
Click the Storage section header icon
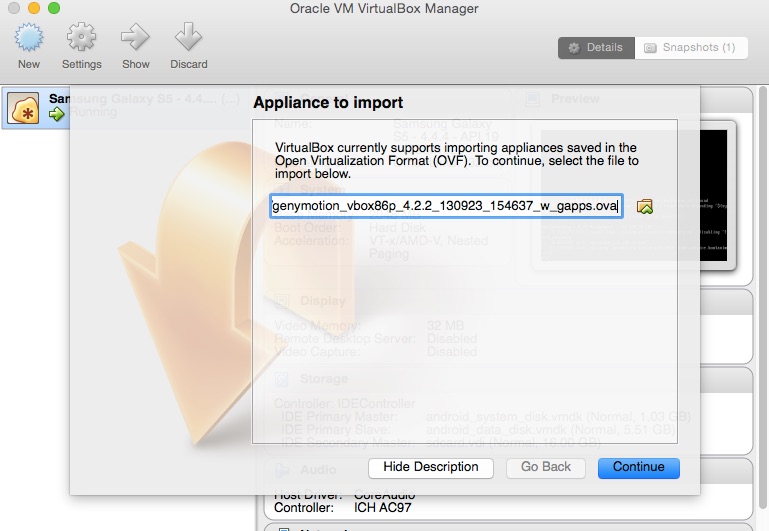[x=282, y=379]
